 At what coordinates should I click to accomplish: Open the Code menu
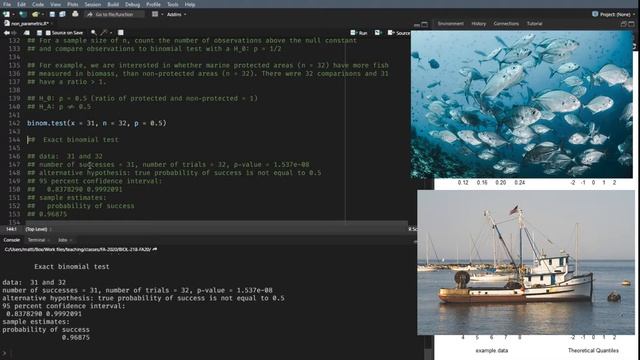(38, 4)
